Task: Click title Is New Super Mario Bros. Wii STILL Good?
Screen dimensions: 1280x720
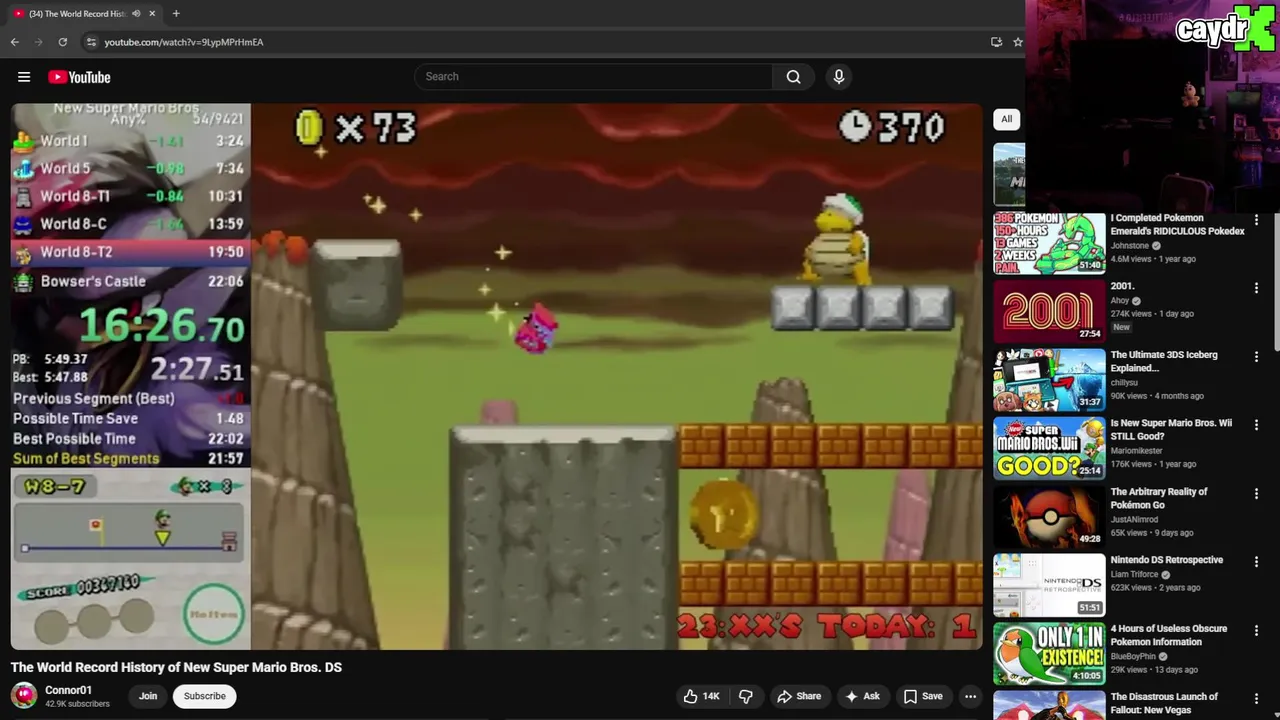Action: tap(1171, 429)
